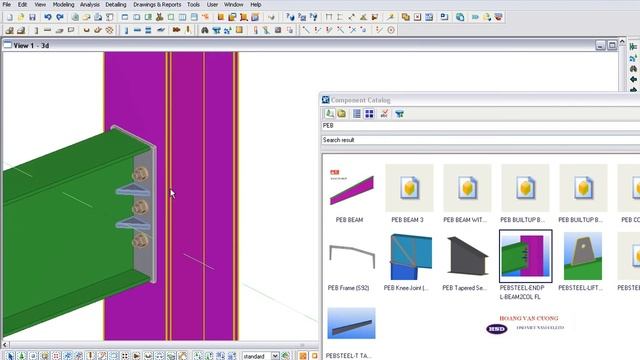Image resolution: width=640 pixels, height=360 pixels.
Task: Open the Window menu
Action: [x=233, y=4]
